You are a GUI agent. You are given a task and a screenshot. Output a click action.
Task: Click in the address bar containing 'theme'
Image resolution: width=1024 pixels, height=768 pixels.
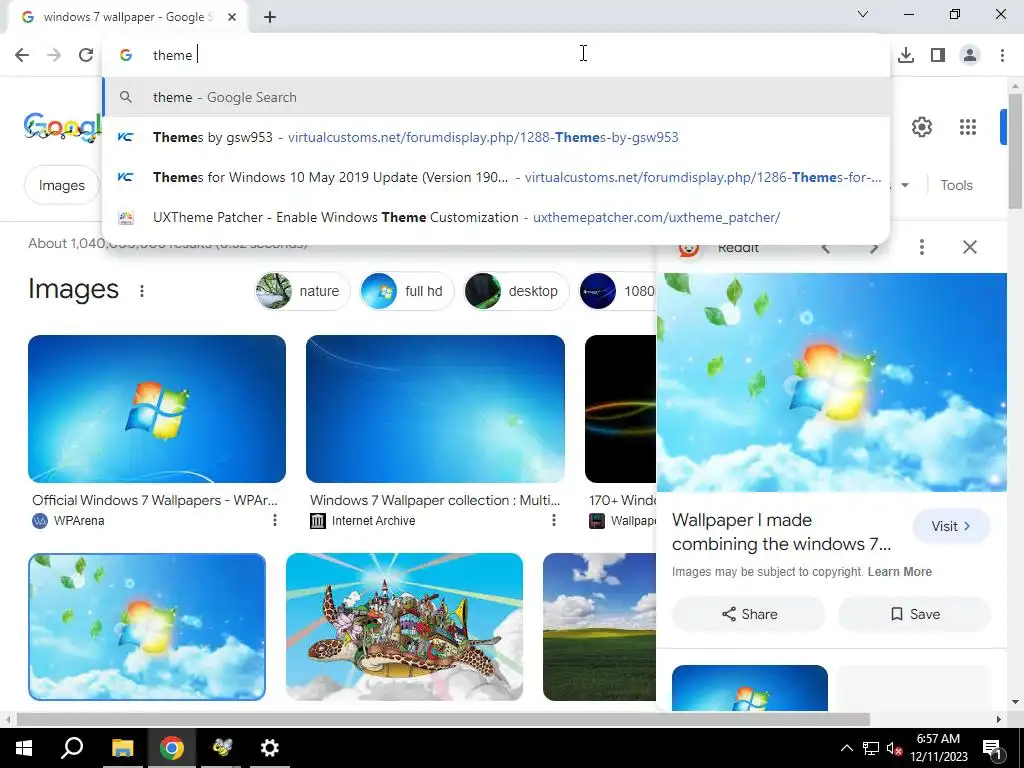tap(496, 55)
